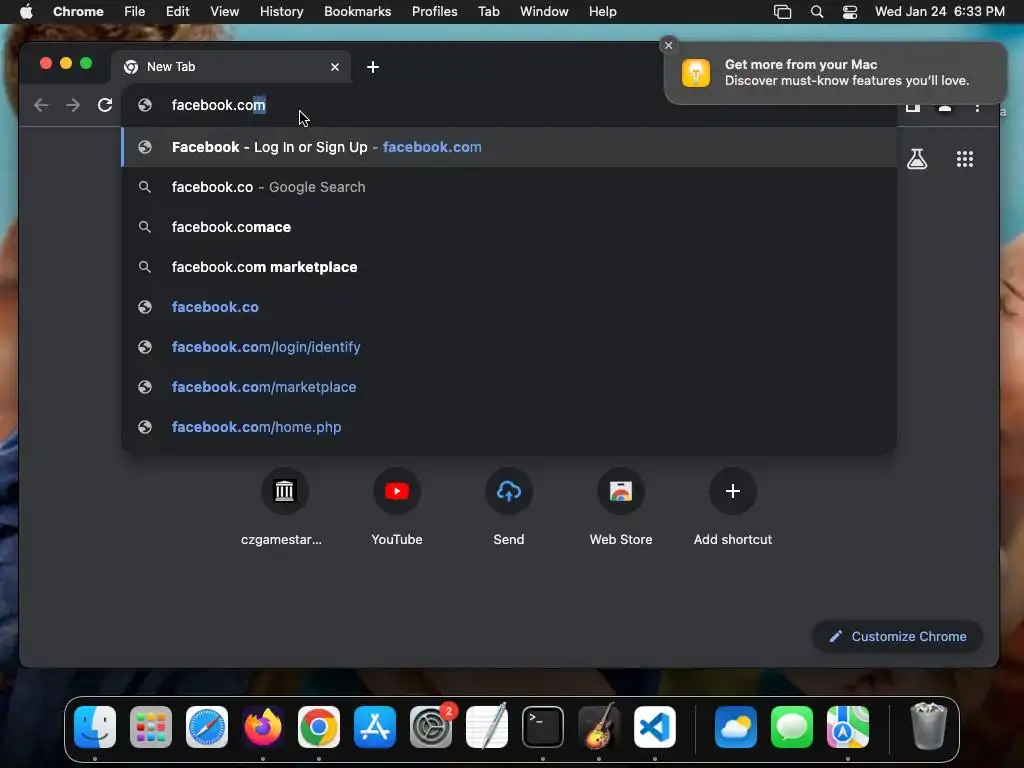Select the facebook.co URL suggestion
This screenshot has width=1024, height=768.
point(509,307)
